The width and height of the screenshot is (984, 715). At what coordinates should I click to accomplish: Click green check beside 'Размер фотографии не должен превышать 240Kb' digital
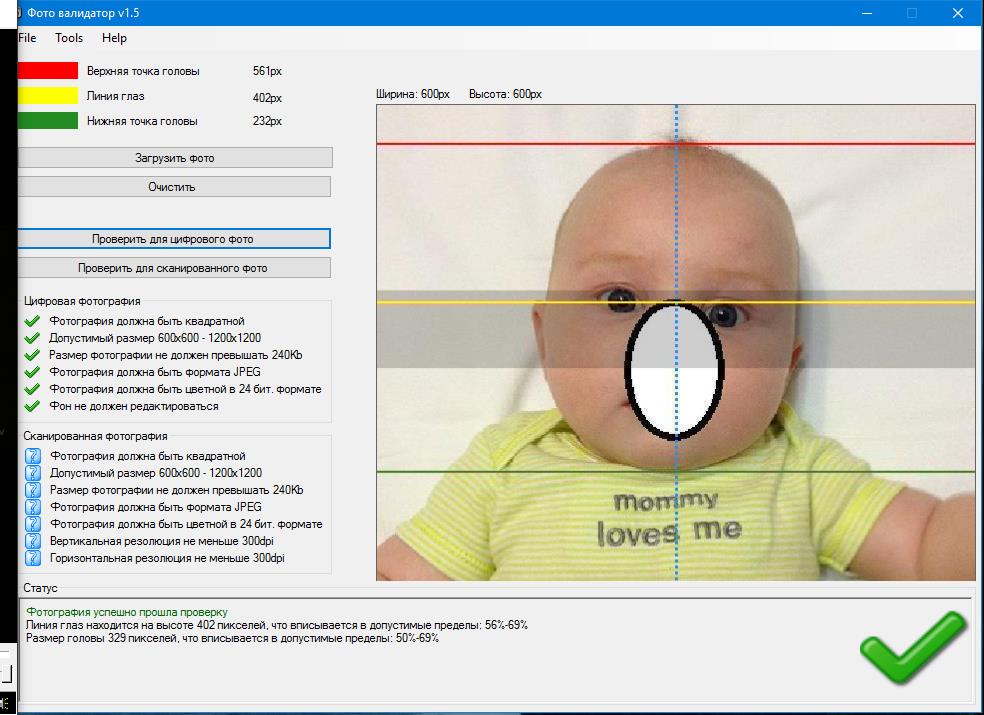pos(32,355)
